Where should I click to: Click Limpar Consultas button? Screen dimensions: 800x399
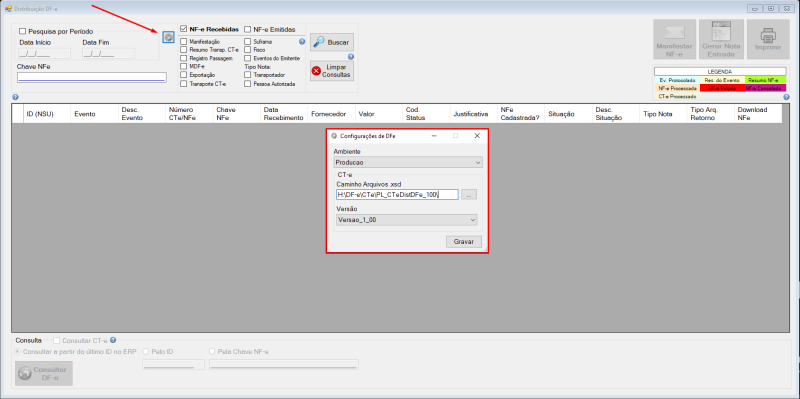point(332,71)
